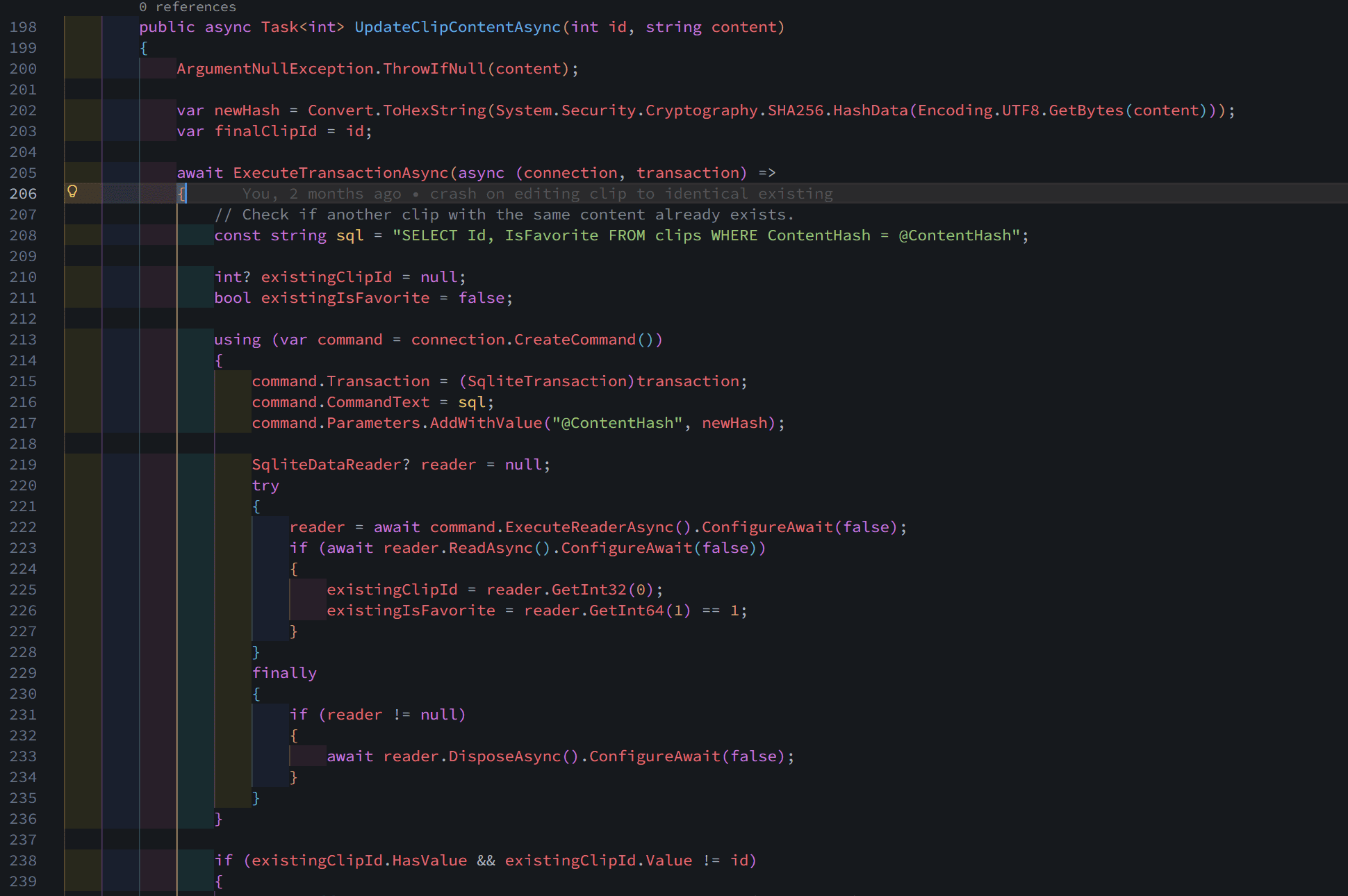Click the ExecuteReaderAsync method call
The image size is (1348, 896).
pos(589,527)
